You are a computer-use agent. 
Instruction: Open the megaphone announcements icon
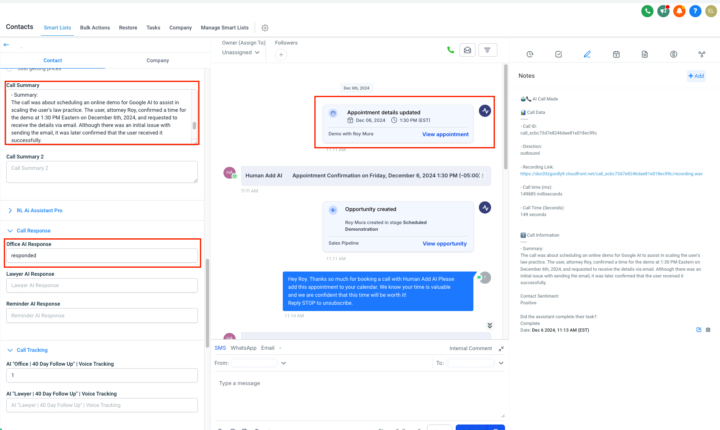pyautogui.click(x=663, y=11)
